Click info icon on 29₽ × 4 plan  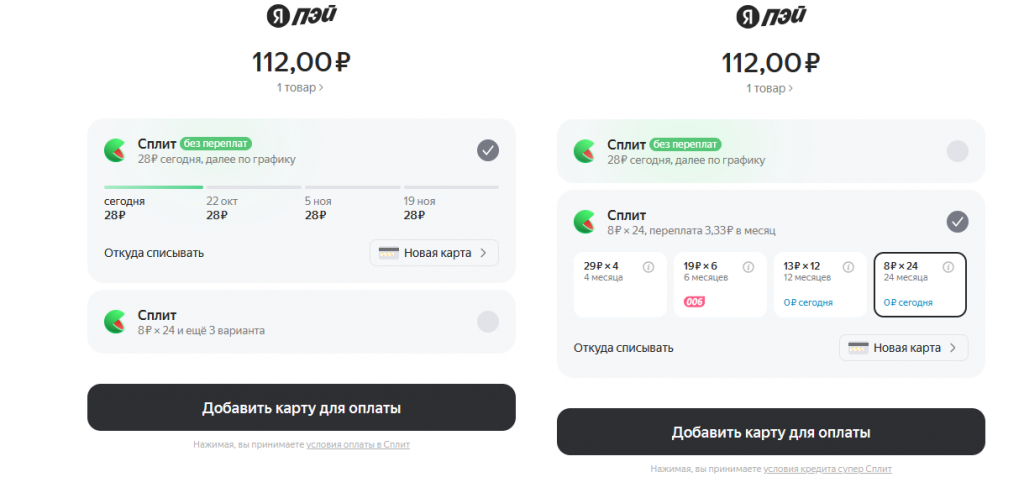(x=649, y=267)
